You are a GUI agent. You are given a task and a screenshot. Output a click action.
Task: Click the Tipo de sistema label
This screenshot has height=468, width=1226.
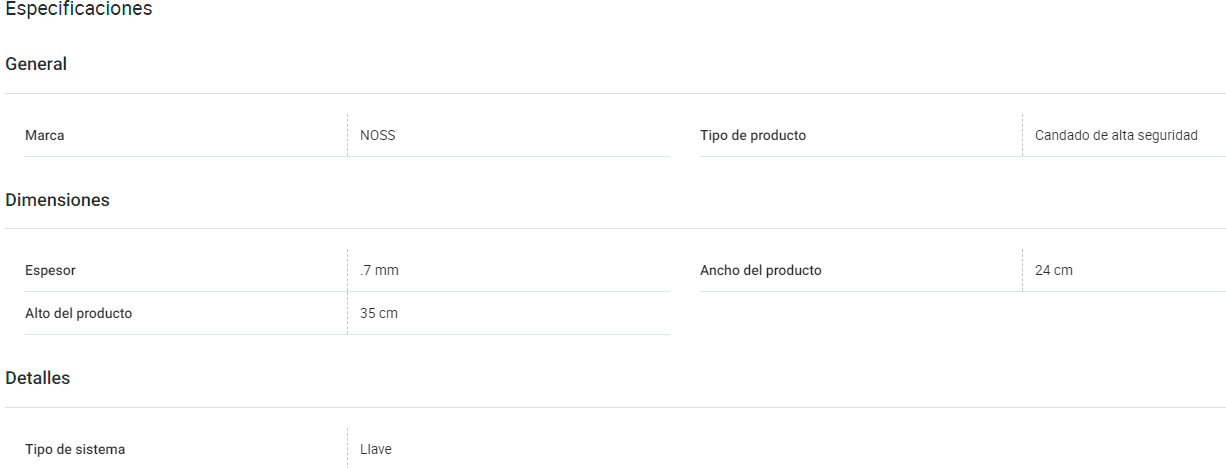coord(75,449)
